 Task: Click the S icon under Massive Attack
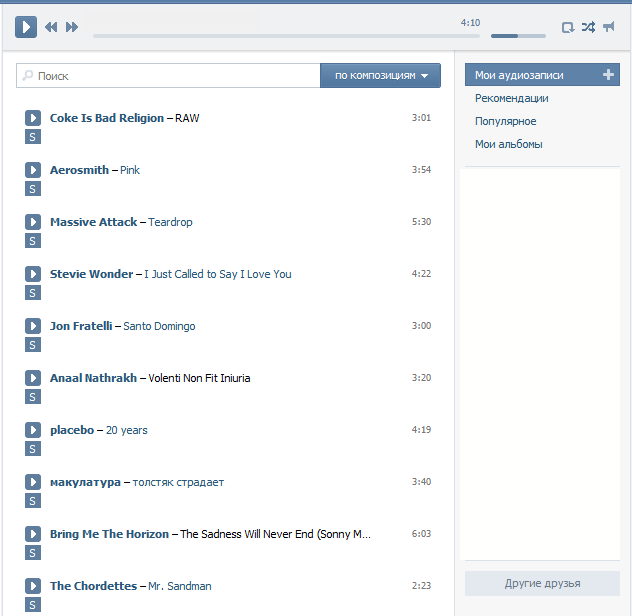click(33, 241)
